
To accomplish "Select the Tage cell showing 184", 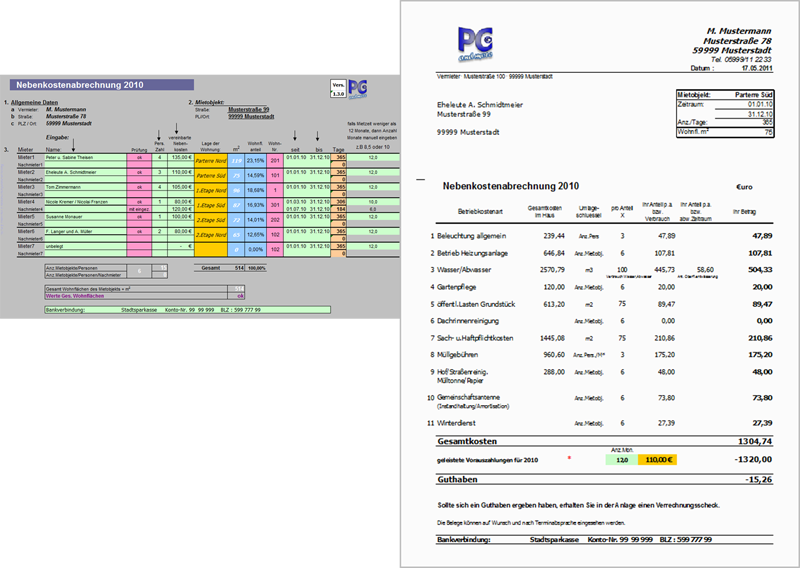I will (x=339, y=209).
